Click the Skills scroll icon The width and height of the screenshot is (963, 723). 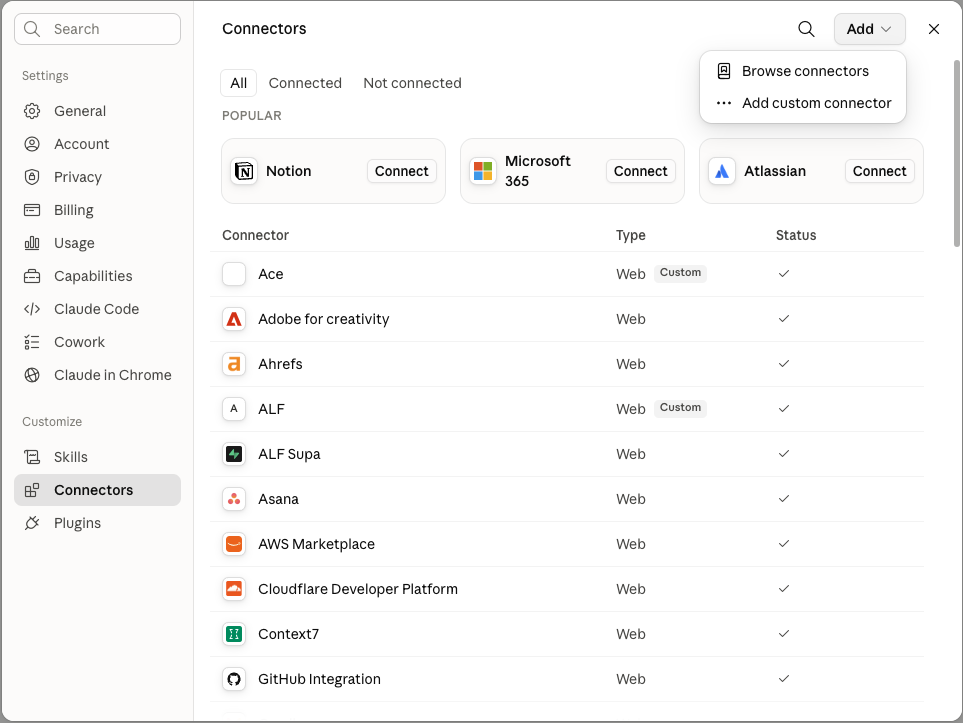[32, 457]
